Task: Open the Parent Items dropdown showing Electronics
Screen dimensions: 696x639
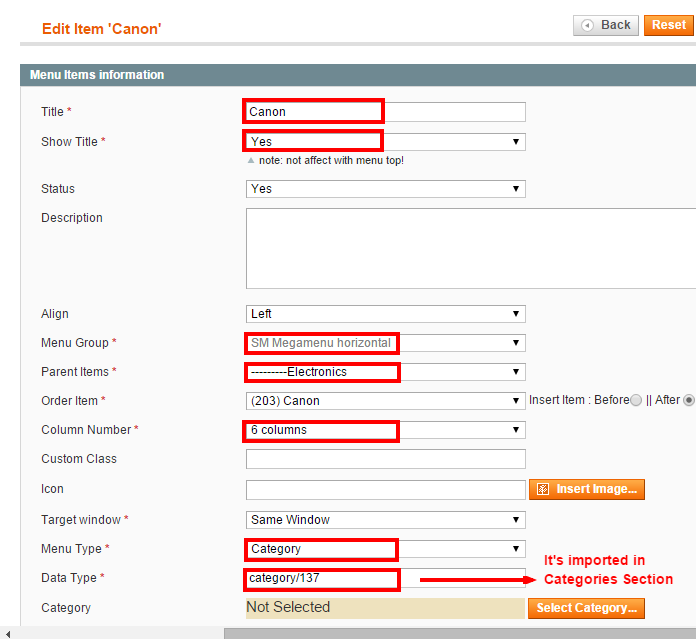Action: point(386,372)
